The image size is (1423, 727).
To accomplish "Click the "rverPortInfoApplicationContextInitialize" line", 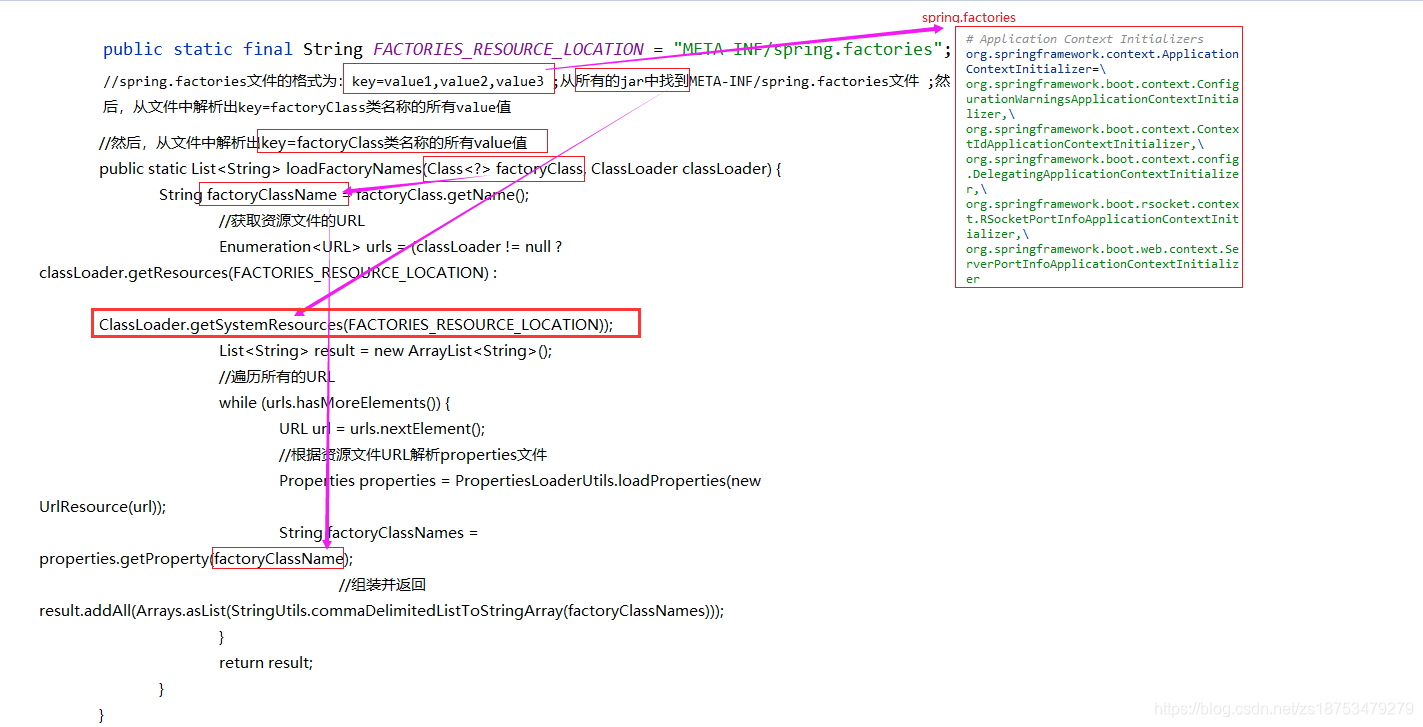I will pos(1102,264).
